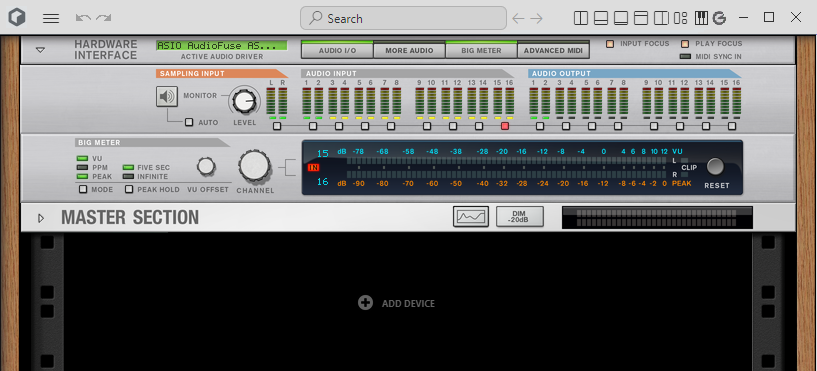Switch to the AUDIO I/O panel

[337, 50]
